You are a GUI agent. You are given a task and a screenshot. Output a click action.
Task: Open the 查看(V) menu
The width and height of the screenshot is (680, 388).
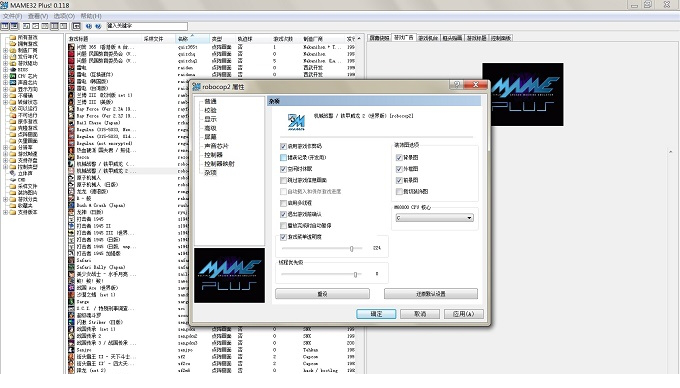click(x=38, y=16)
